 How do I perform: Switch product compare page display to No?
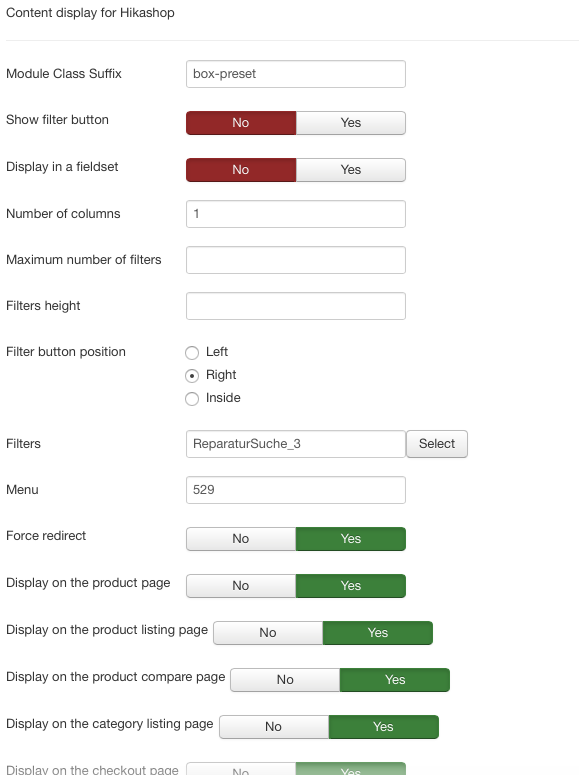(285, 680)
